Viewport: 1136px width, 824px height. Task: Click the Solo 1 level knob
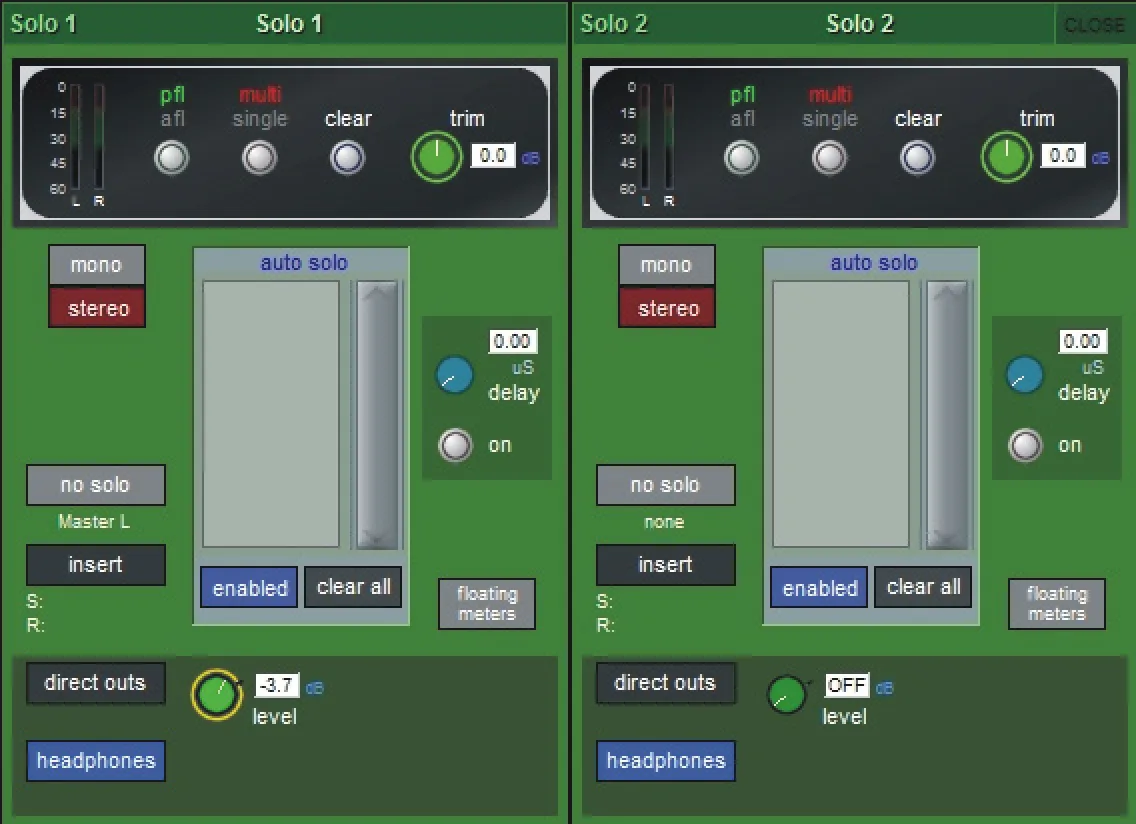217,694
